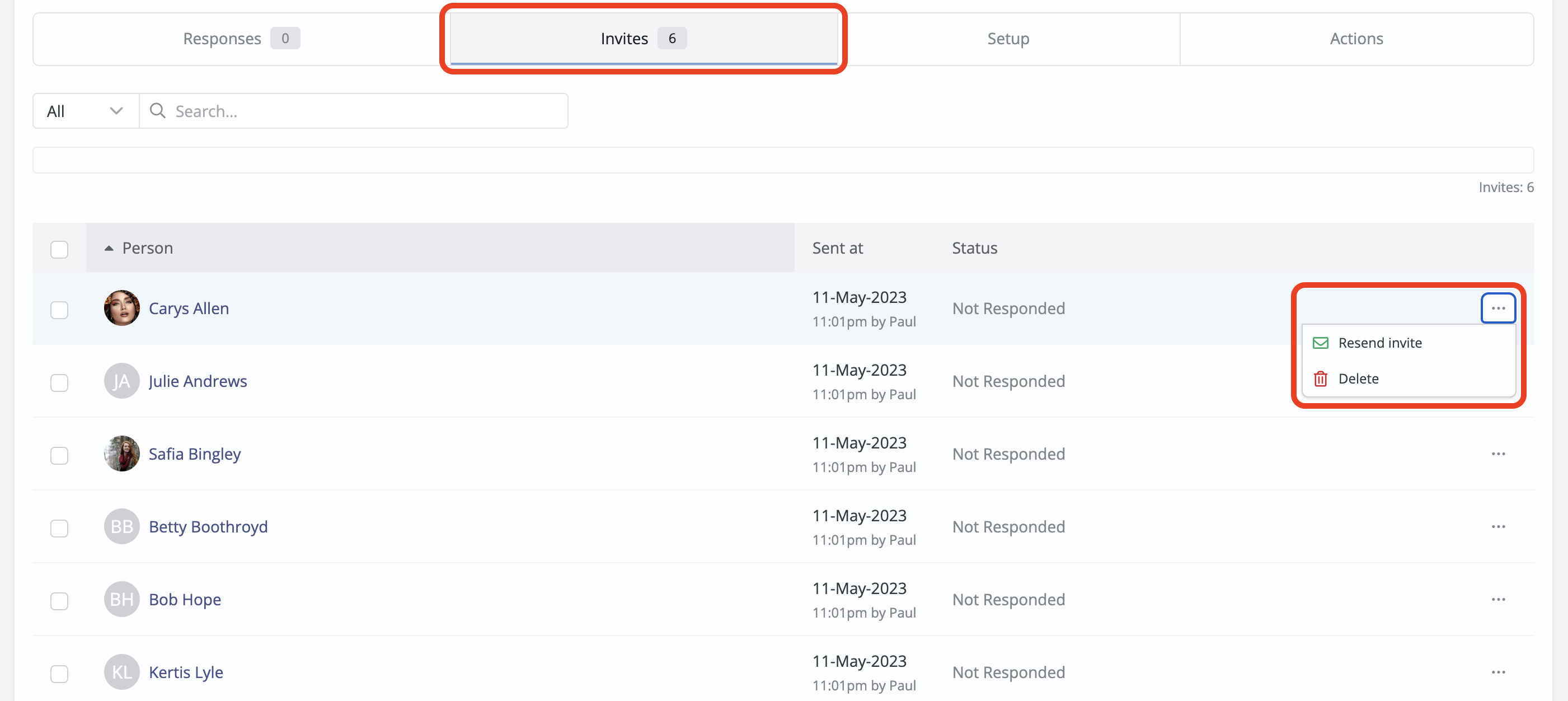The height and width of the screenshot is (701, 1568).
Task: Click the JA avatar for Julie Andrews
Action: coord(122,381)
